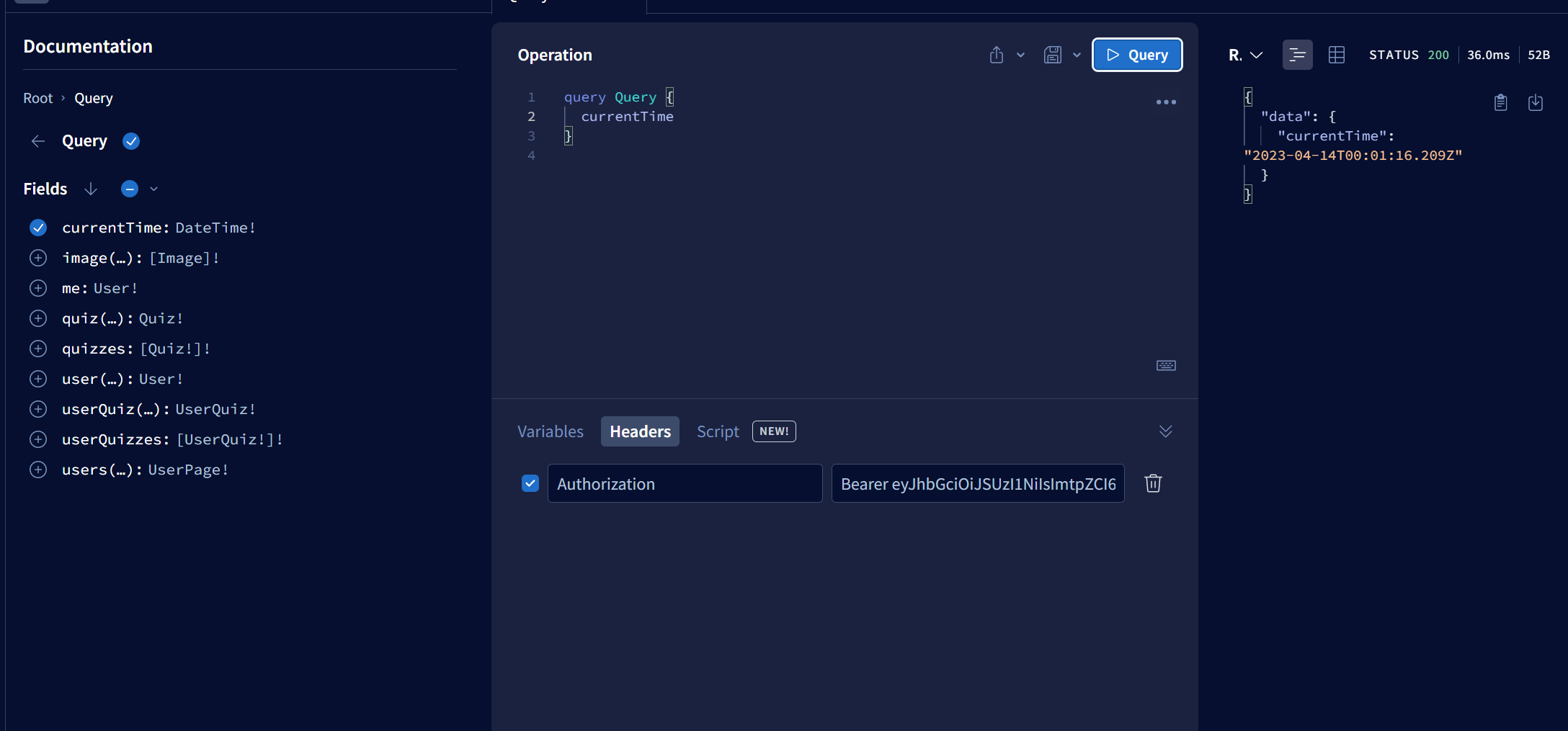The height and width of the screenshot is (731, 1568).
Task: Open the R. response dropdown
Action: click(1244, 54)
